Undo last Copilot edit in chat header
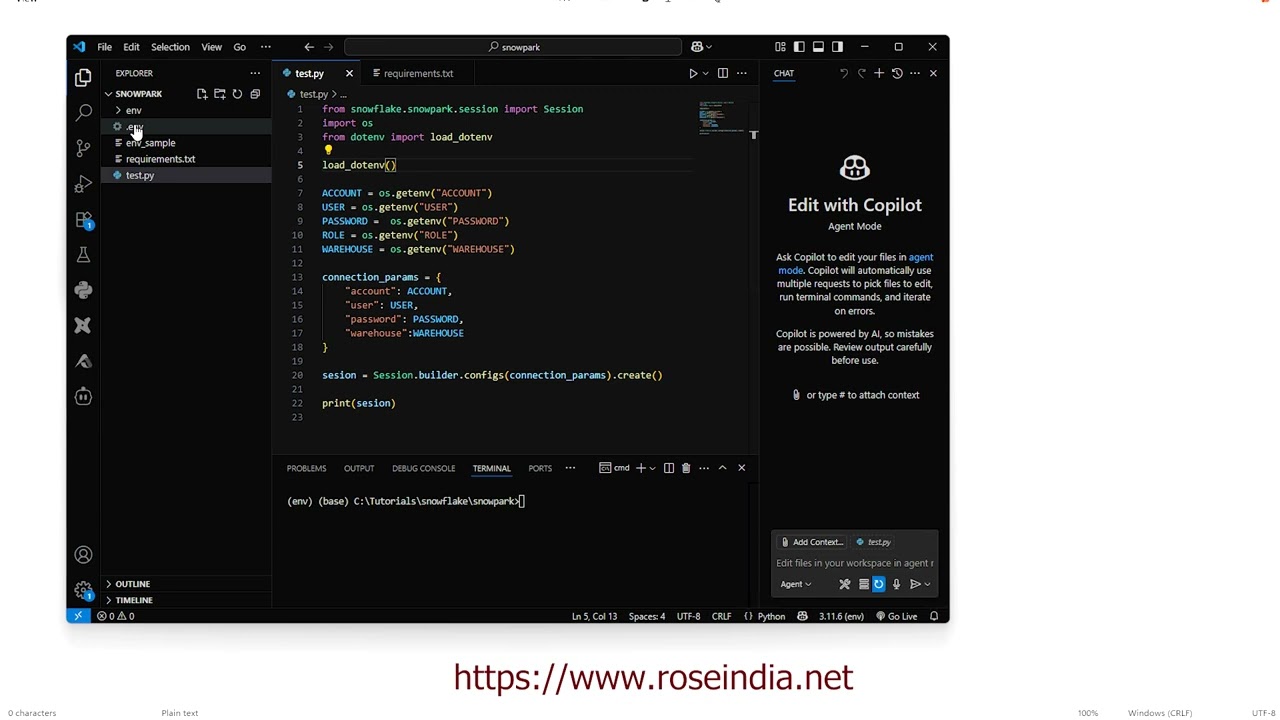The height and width of the screenshot is (720, 1280). [843, 73]
